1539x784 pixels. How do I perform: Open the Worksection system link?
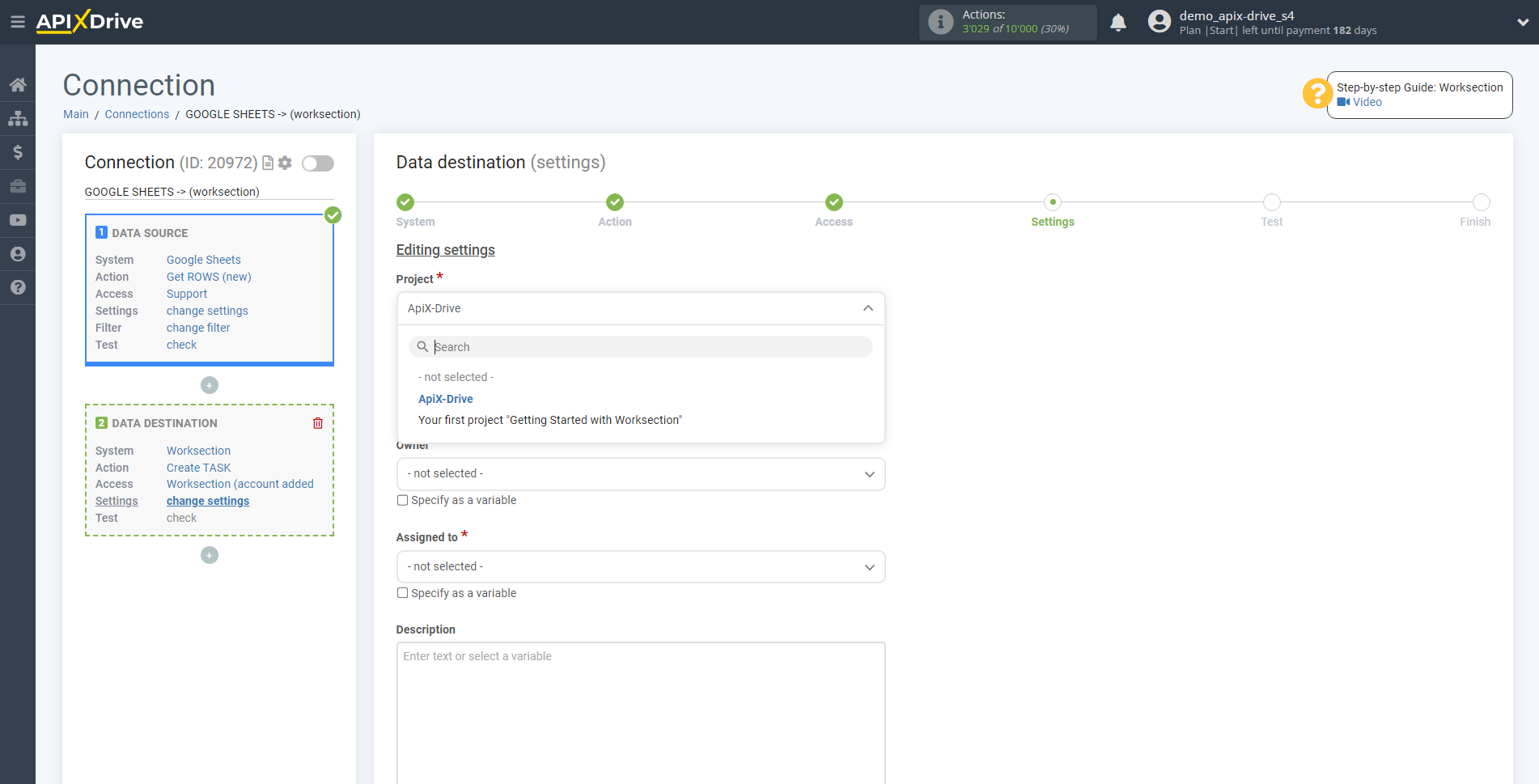pos(198,451)
